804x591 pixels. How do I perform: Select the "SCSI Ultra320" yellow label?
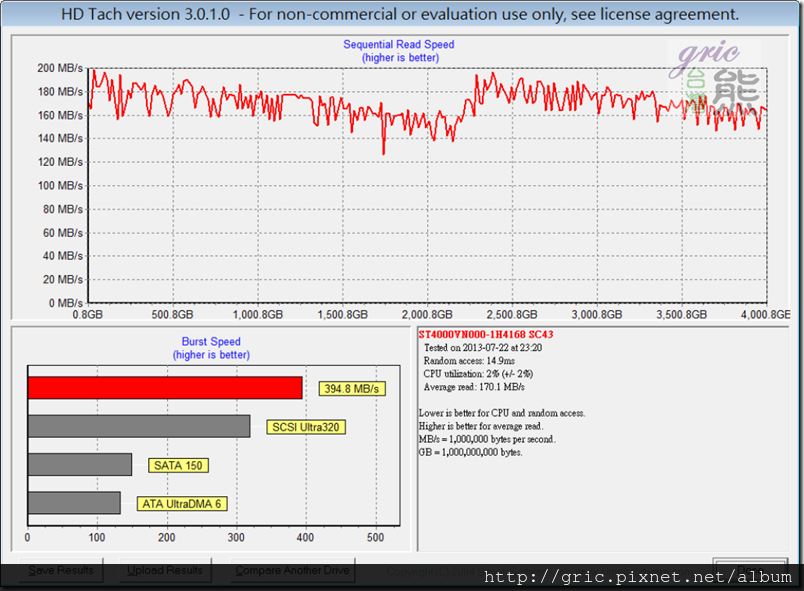[x=306, y=427]
